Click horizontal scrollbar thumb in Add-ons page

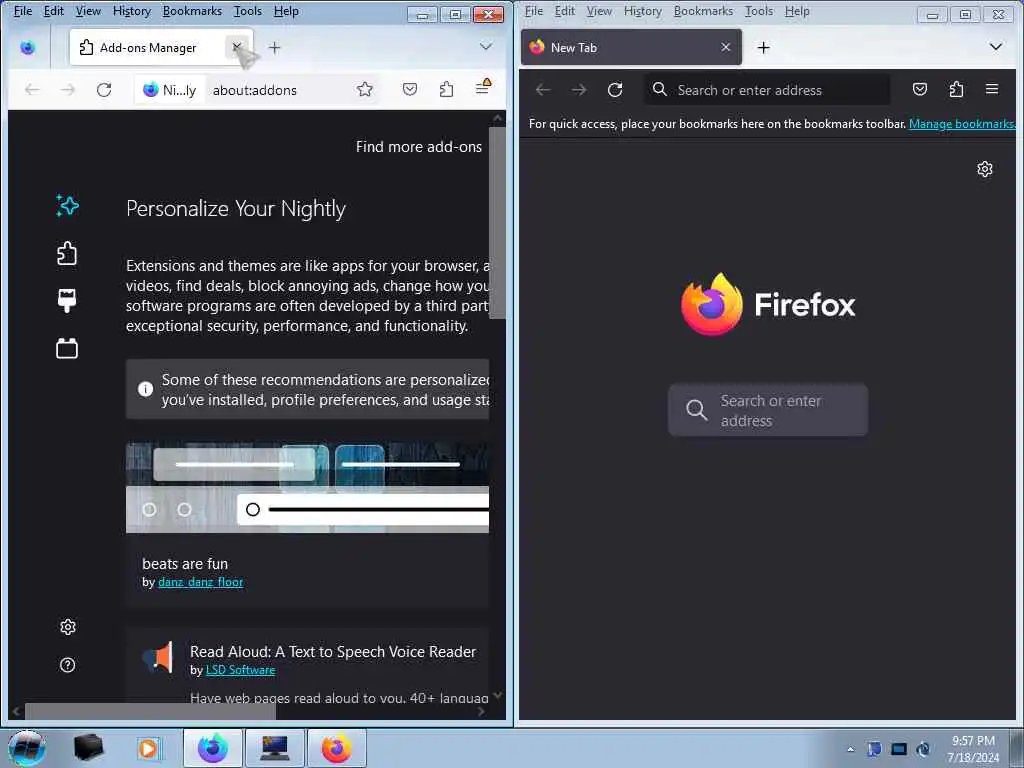150,711
